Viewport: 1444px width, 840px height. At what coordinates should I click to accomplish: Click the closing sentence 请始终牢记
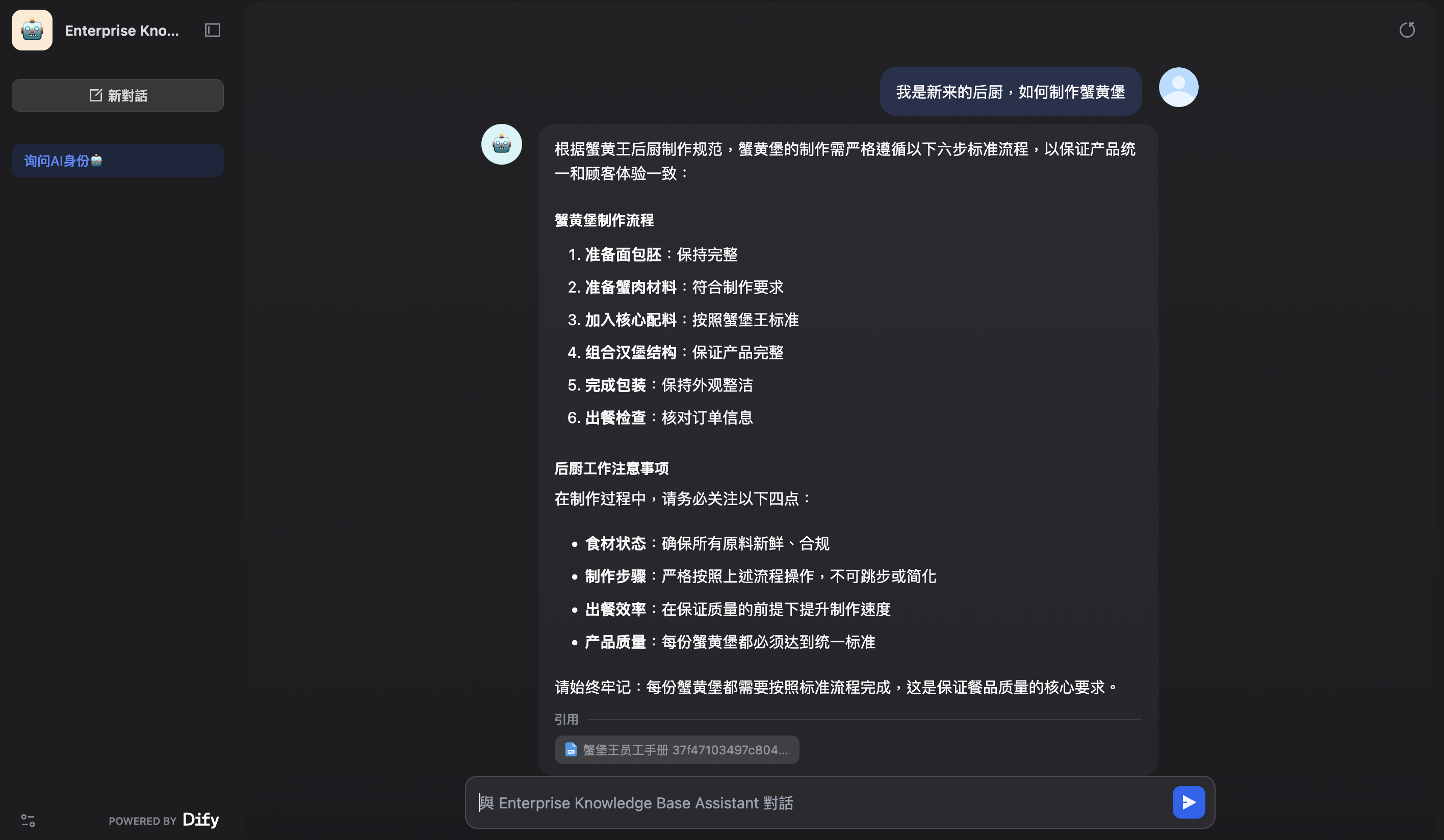coord(837,687)
